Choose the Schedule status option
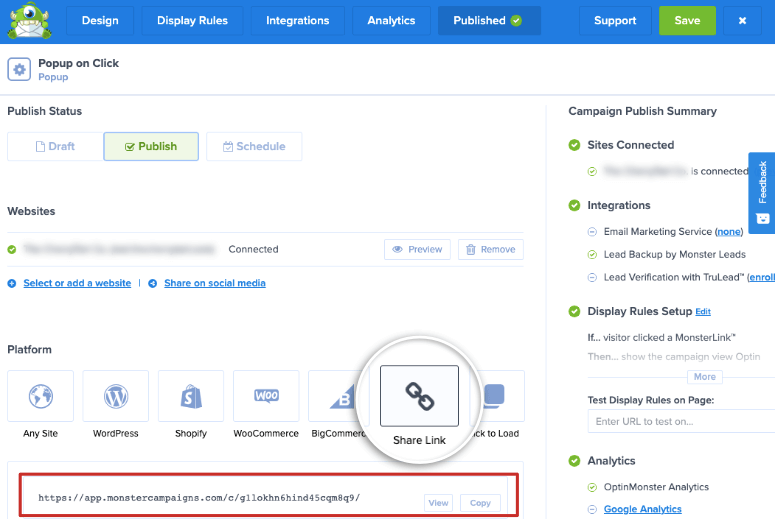775x519 pixels. pos(254,146)
